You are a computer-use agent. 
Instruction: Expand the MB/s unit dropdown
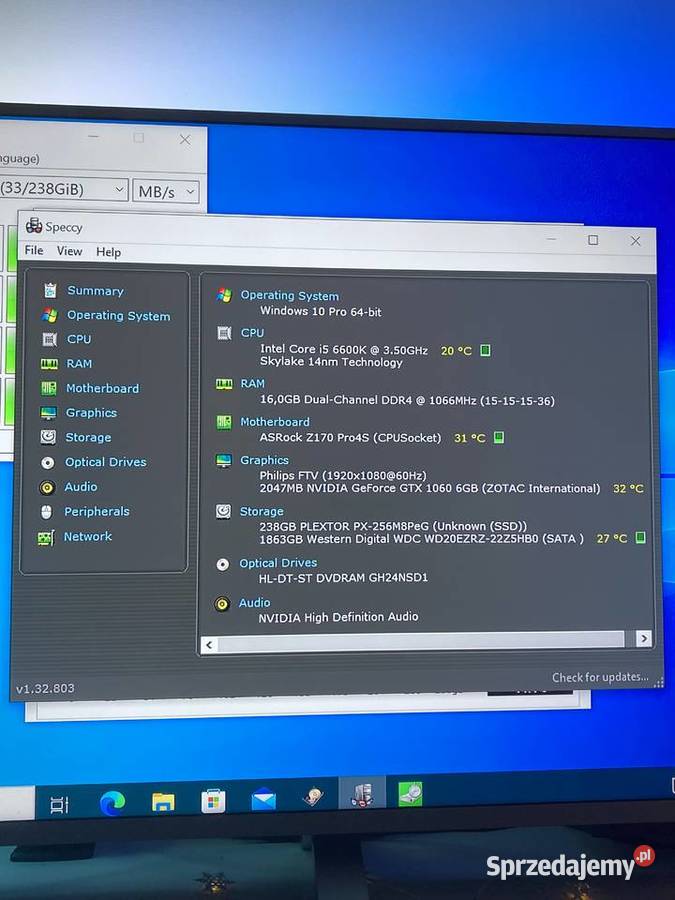[x=166, y=191]
